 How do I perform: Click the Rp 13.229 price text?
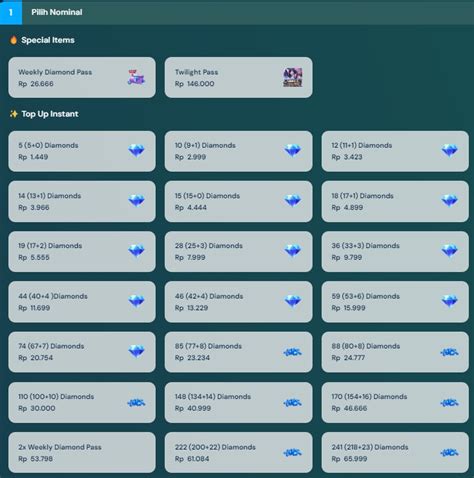[191, 308]
